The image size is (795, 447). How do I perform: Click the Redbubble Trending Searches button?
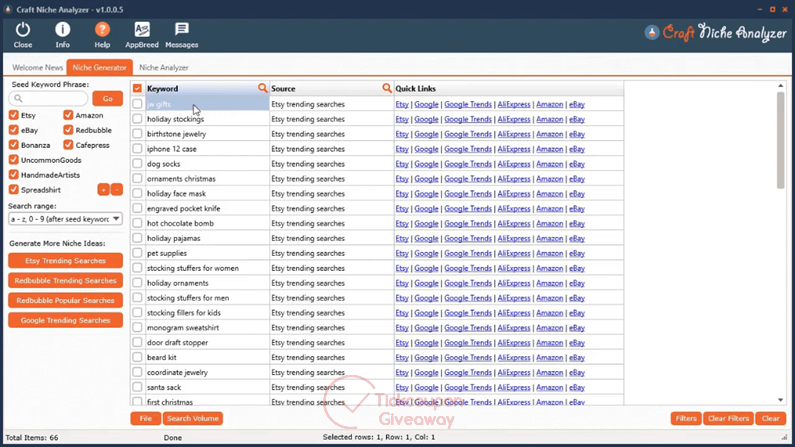click(65, 280)
